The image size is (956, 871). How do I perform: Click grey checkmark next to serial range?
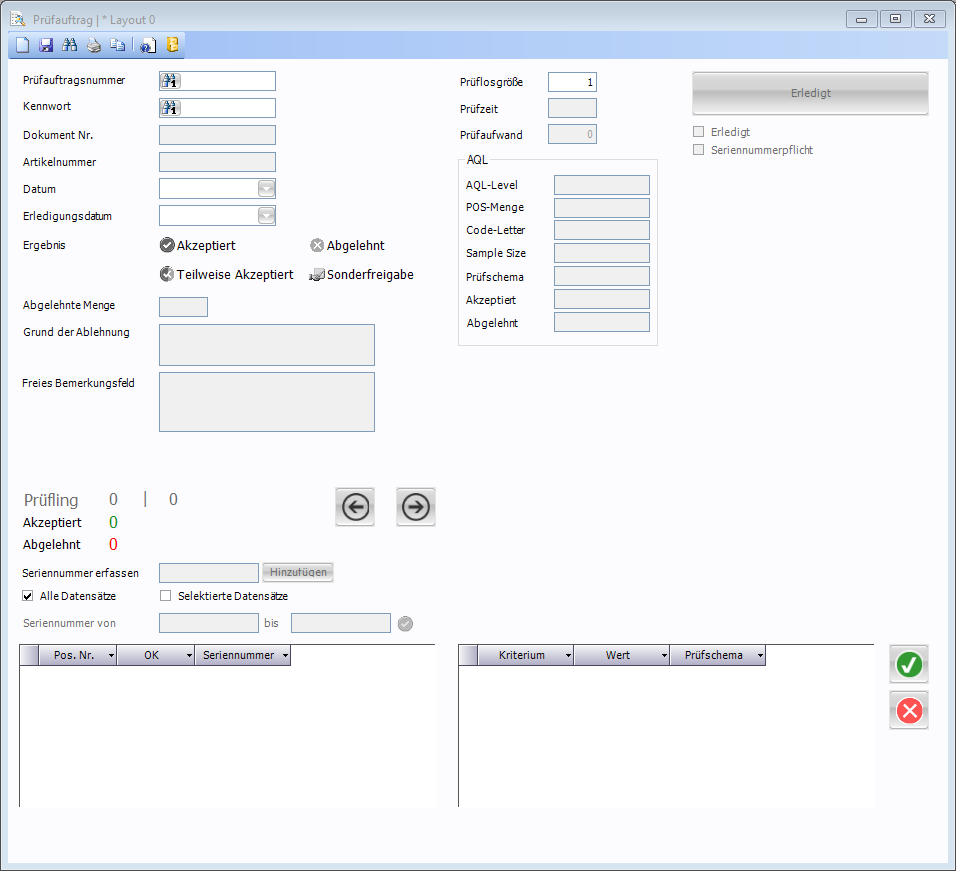tap(405, 624)
